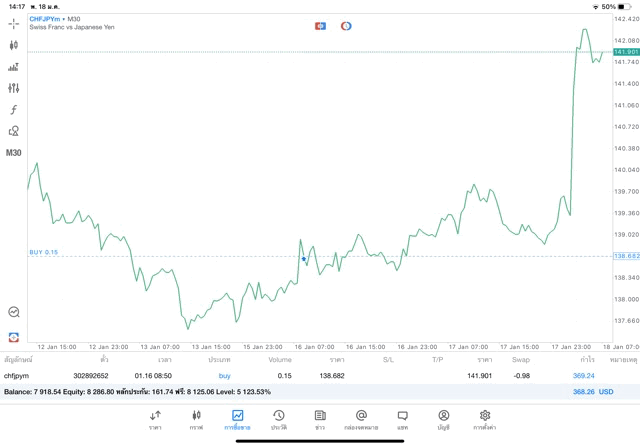Open the CHFJPYm symbol title

[45, 19]
